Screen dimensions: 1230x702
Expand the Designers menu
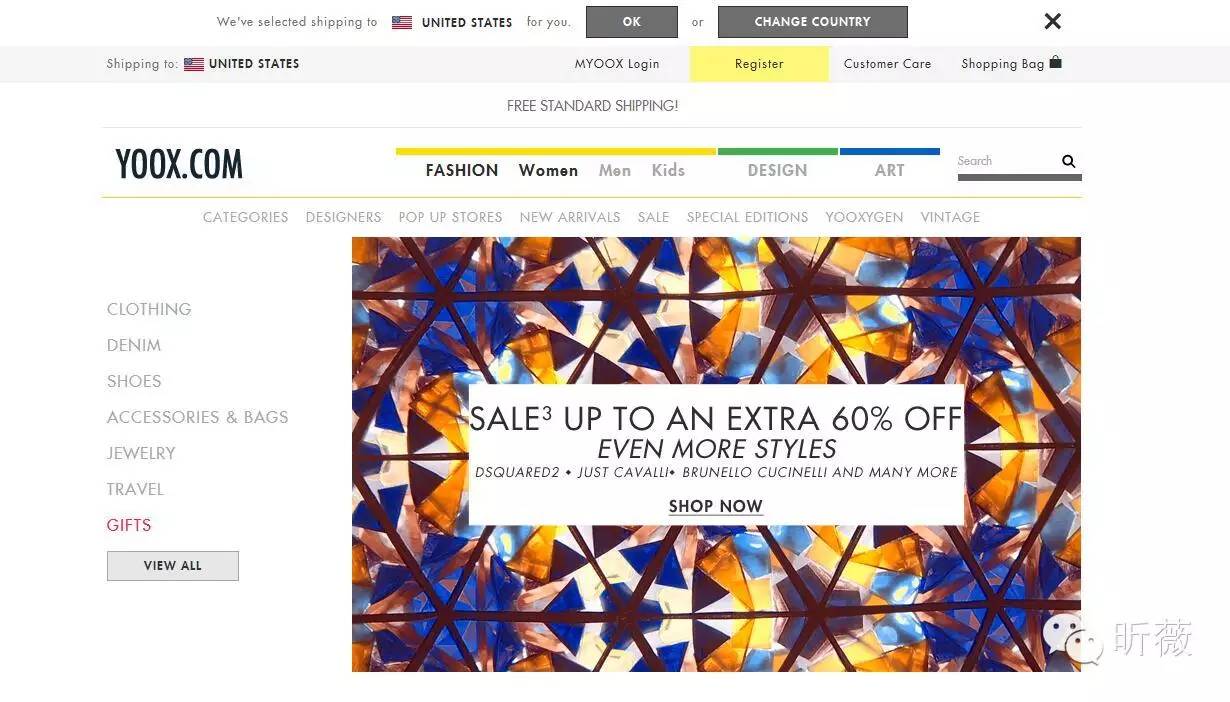343,217
